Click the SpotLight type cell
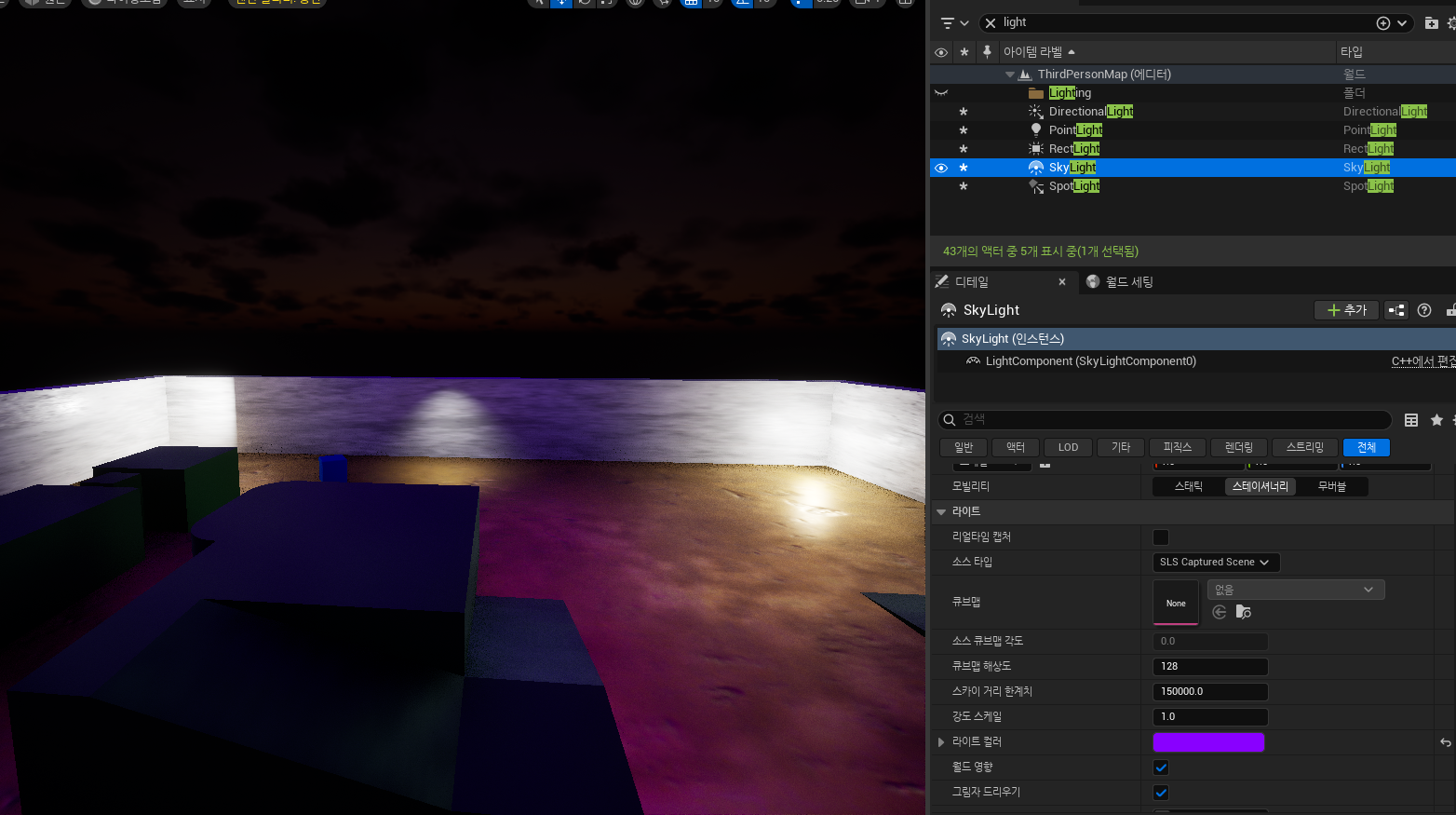This screenshot has height=815, width=1456. 1368,186
